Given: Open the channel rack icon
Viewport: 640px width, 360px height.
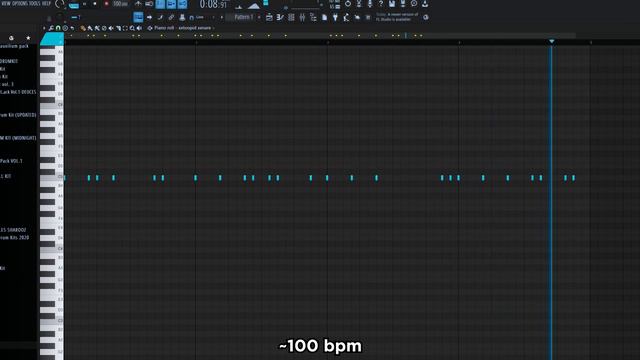Looking at the screenshot, I should [x=291, y=17].
